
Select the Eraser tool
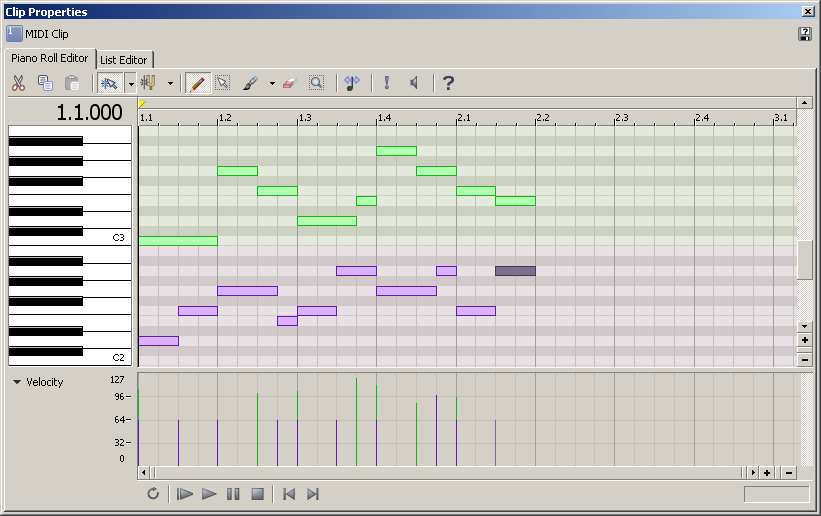[x=290, y=83]
